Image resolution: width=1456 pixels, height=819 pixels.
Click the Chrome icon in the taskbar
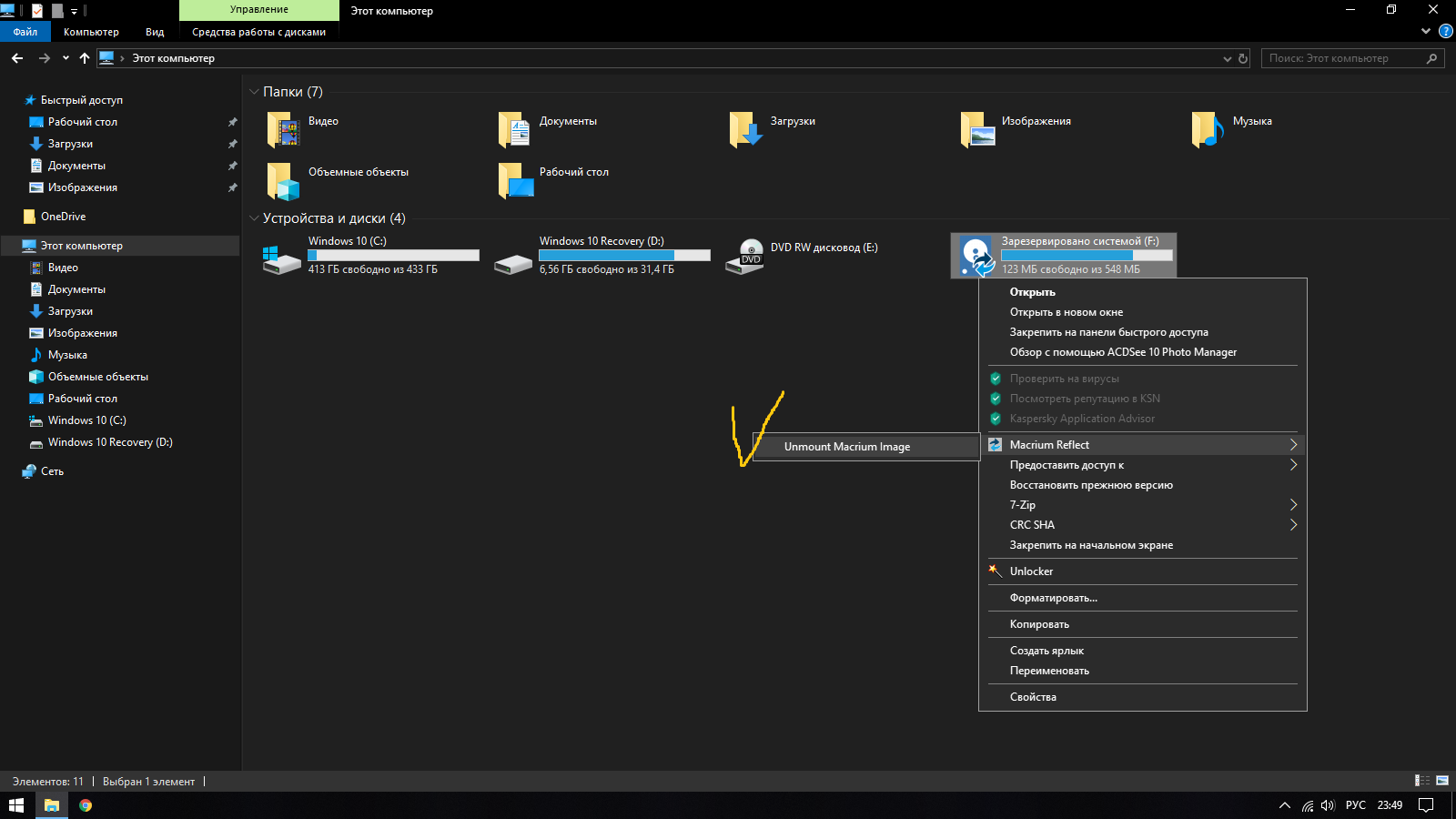pyautogui.click(x=86, y=805)
